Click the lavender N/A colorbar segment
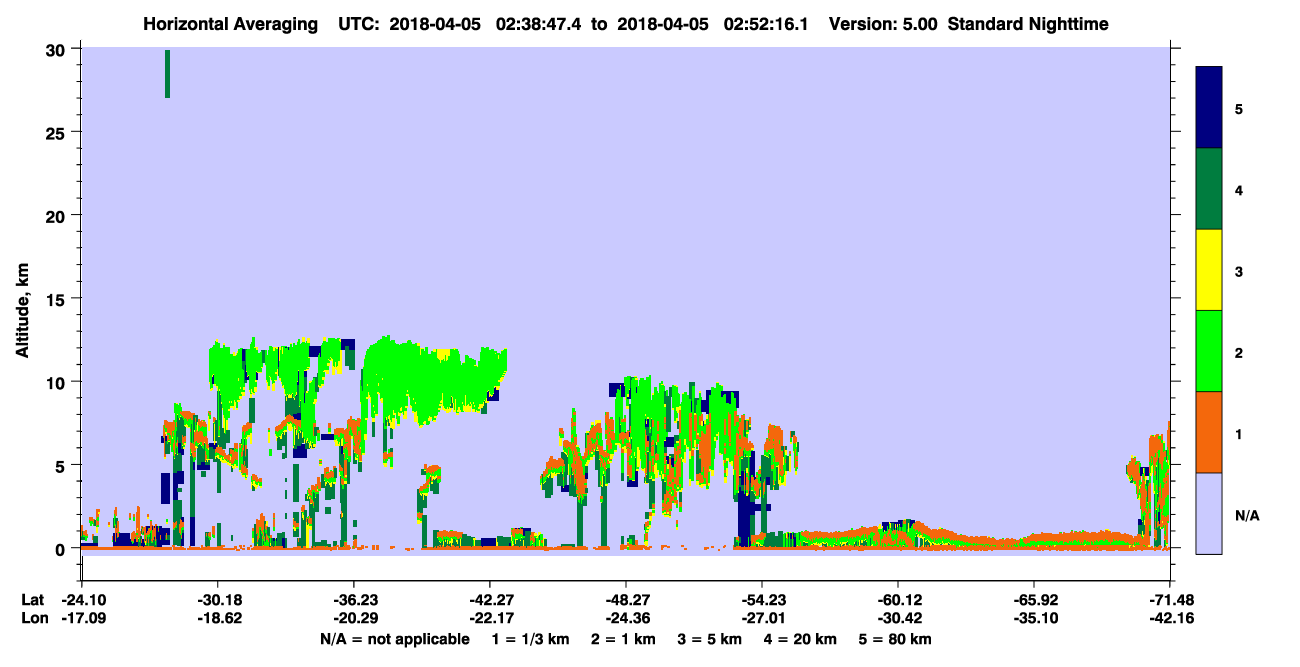Screen dimensions: 1300x667 coord(1209,513)
